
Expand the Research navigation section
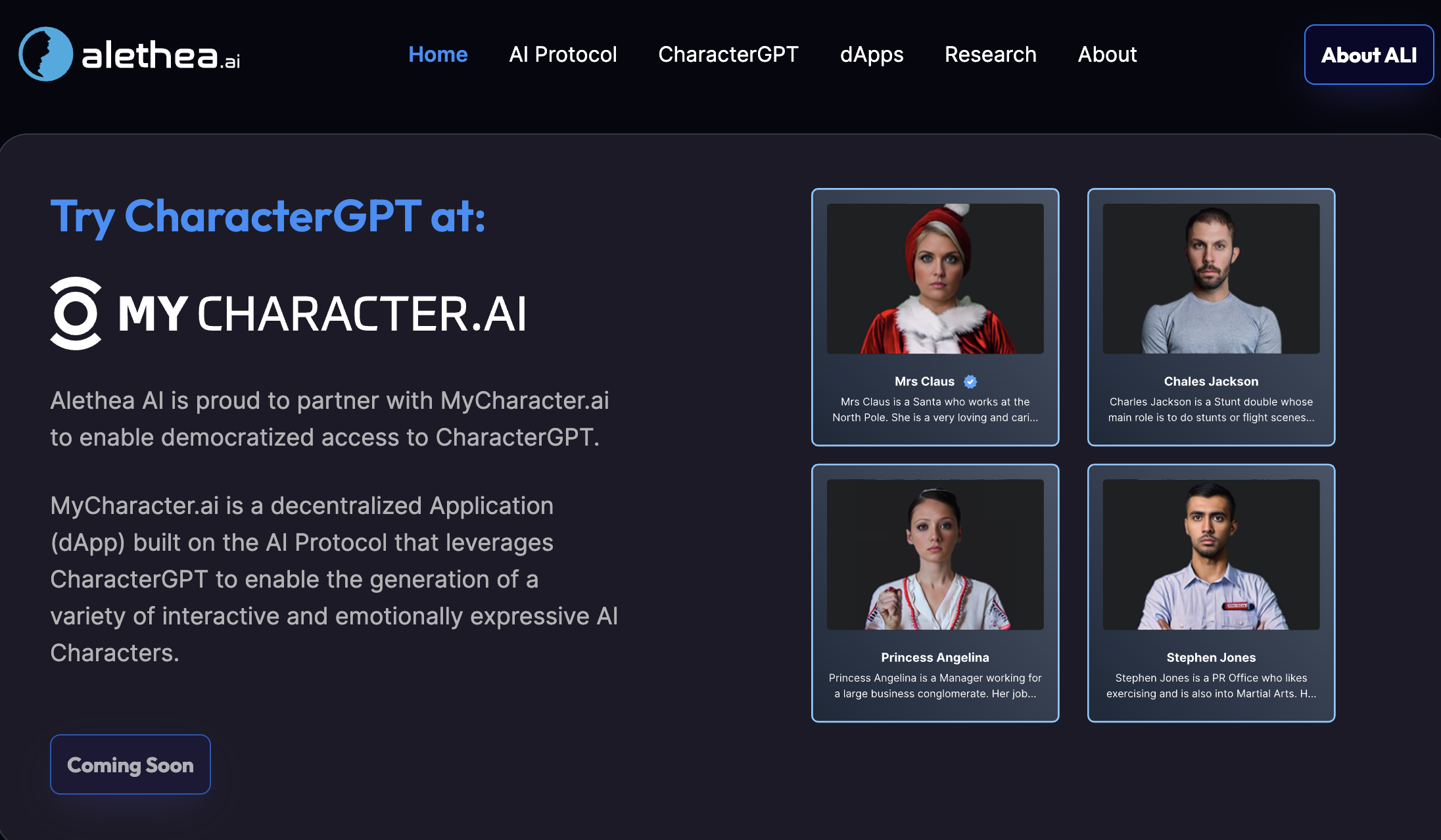point(990,54)
